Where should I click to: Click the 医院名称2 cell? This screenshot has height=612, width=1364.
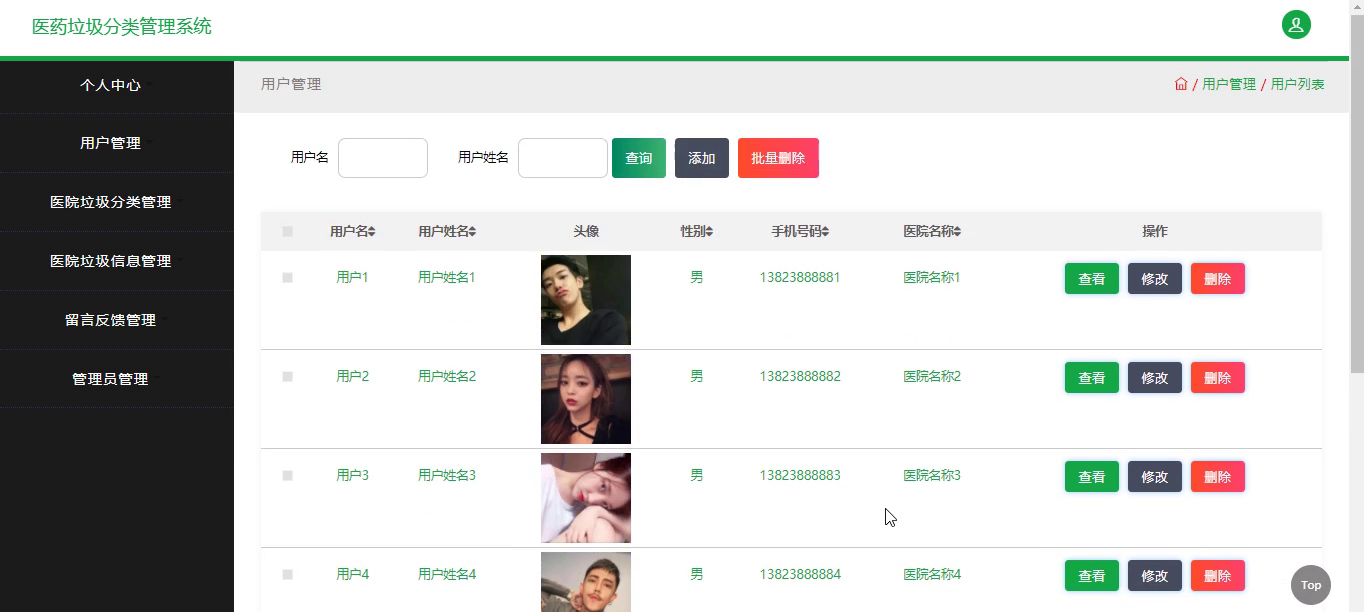tap(932, 376)
